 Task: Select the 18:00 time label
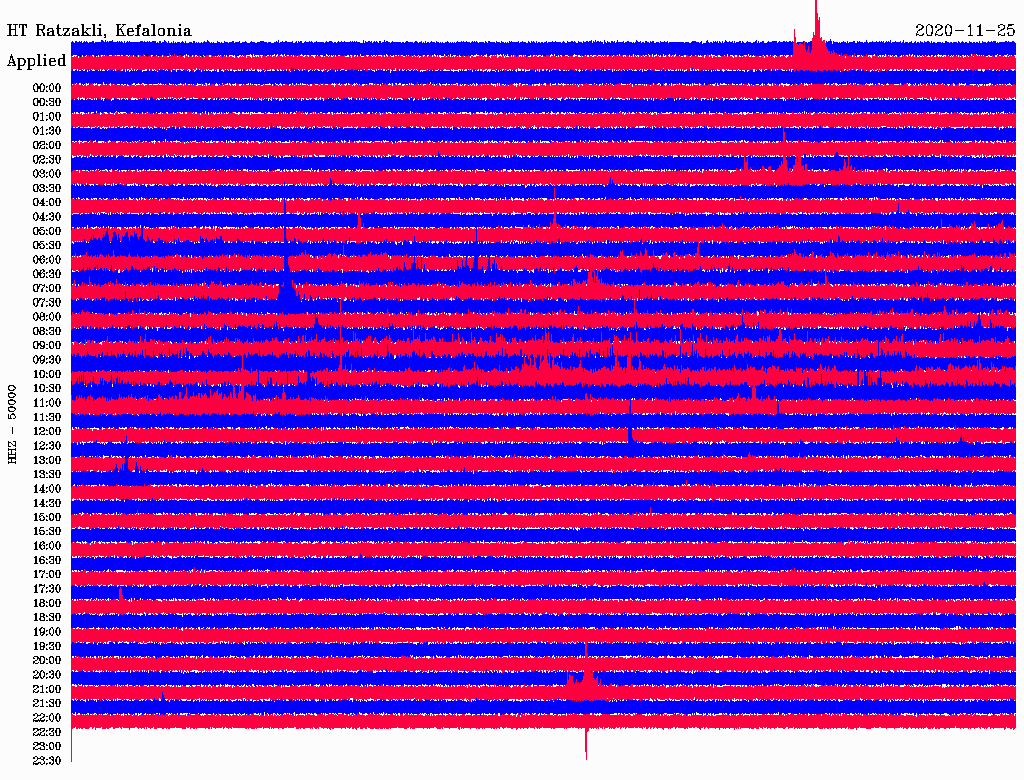tap(47, 604)
